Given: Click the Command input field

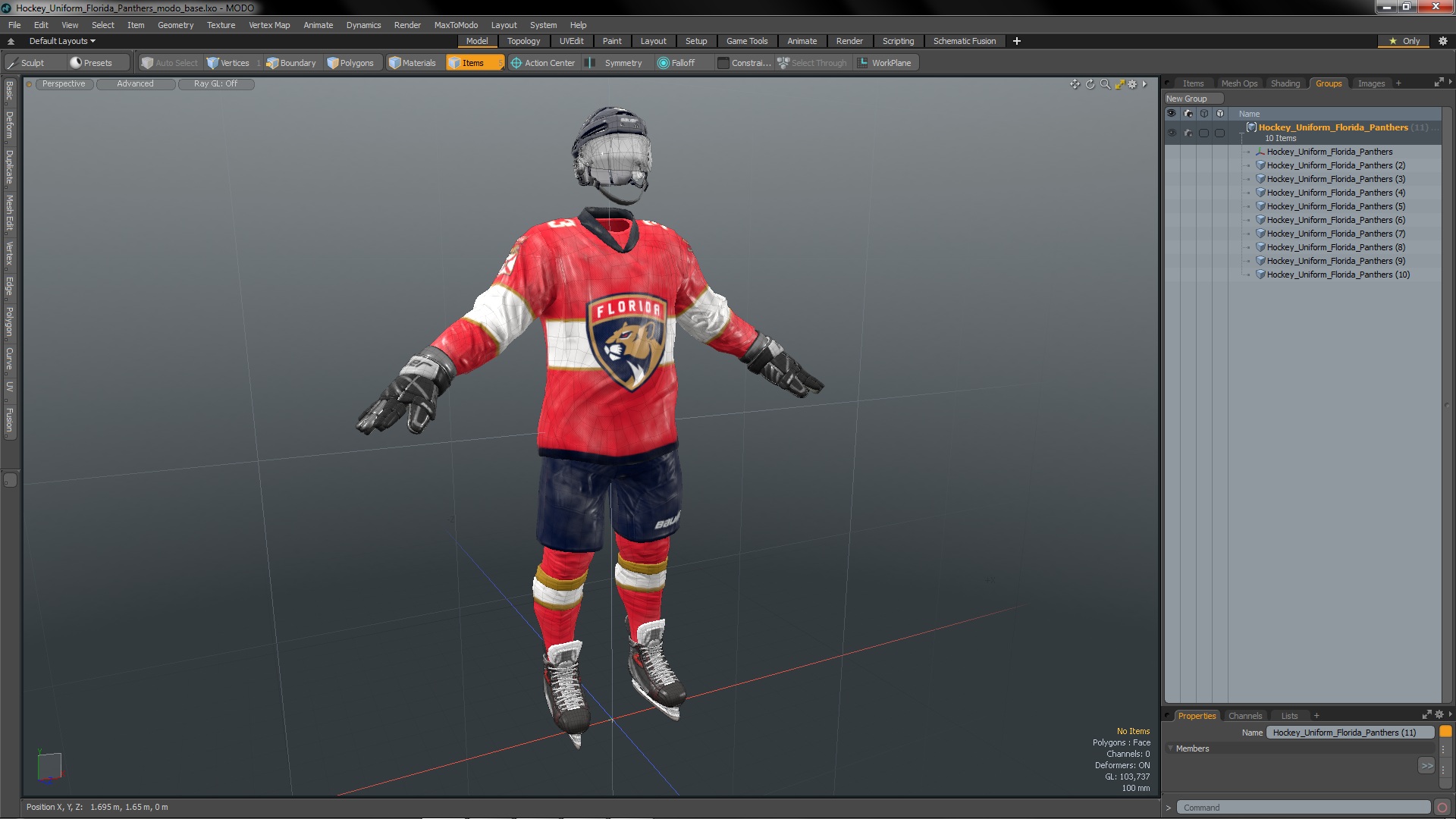Looking at the screenshot, I should pyautogui.click(x=1304, y=808).
